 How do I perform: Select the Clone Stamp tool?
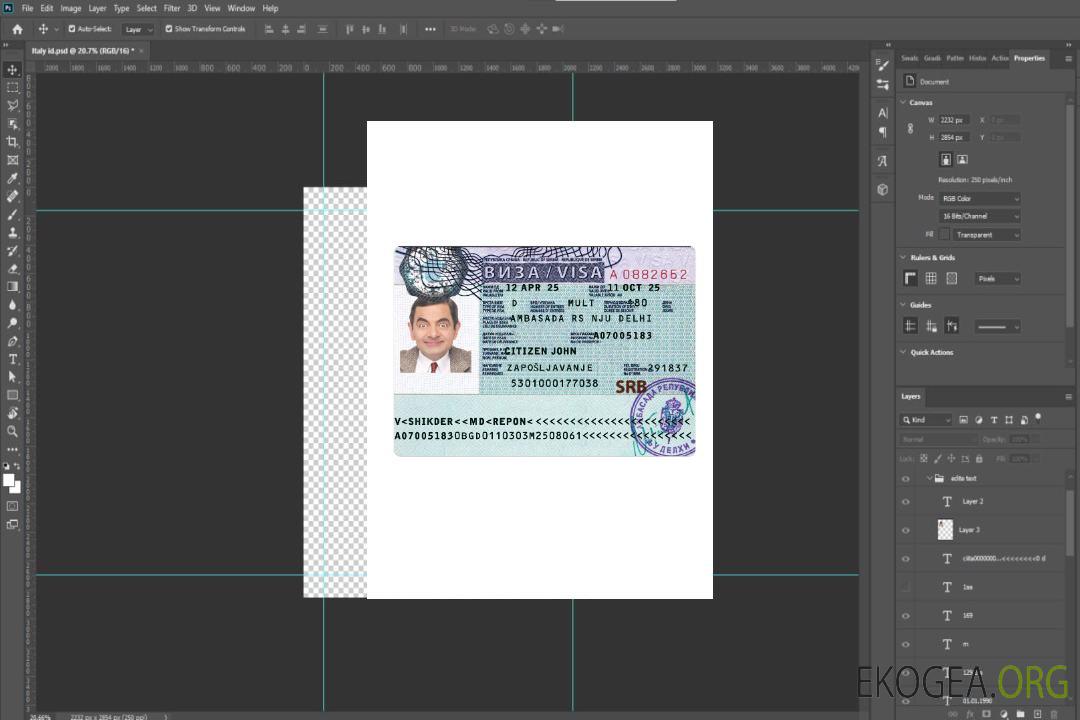12,233
